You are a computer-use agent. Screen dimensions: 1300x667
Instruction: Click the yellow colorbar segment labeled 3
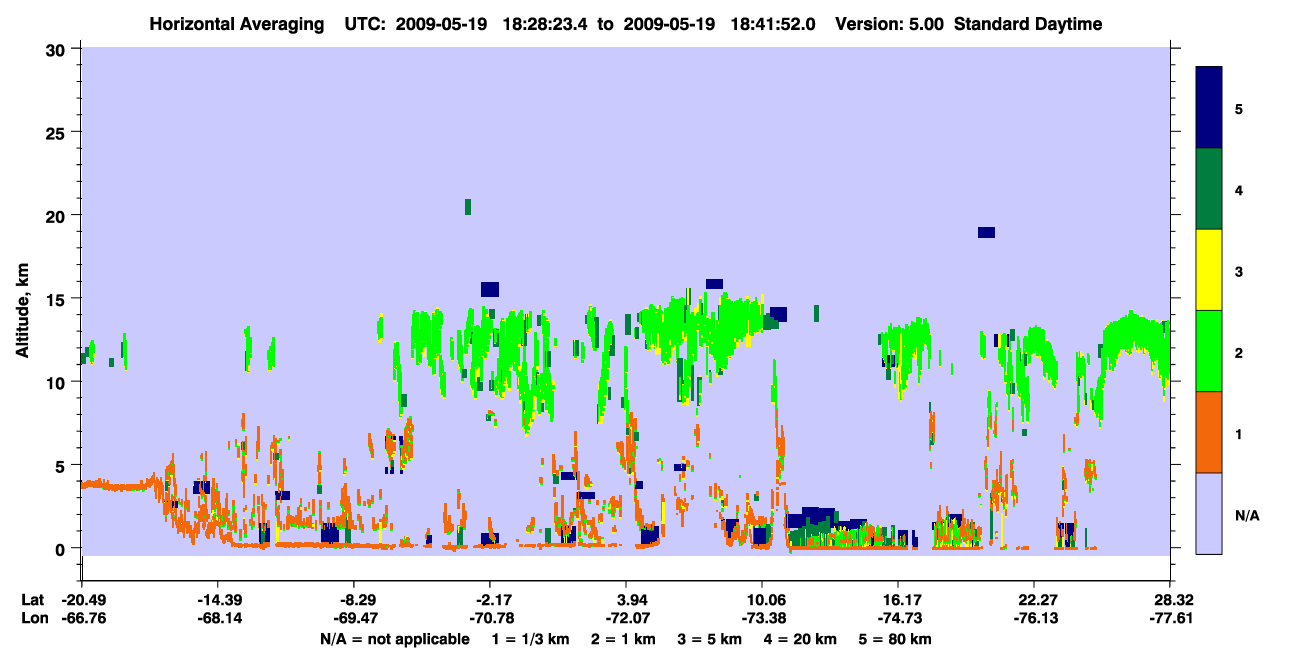(x=1209, y=270)
